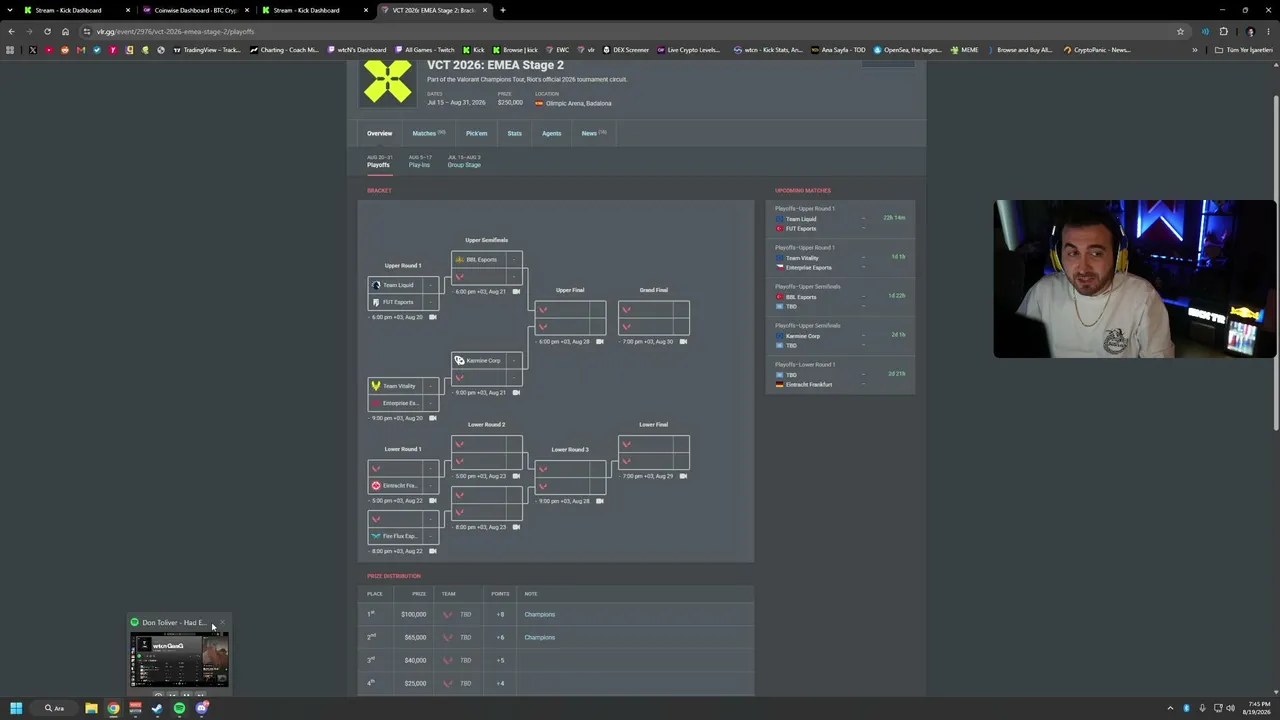Switch to the Coinwise Dashboard tab
The height and width of the screenshot is (720, 1280).
tap(195, 10)
